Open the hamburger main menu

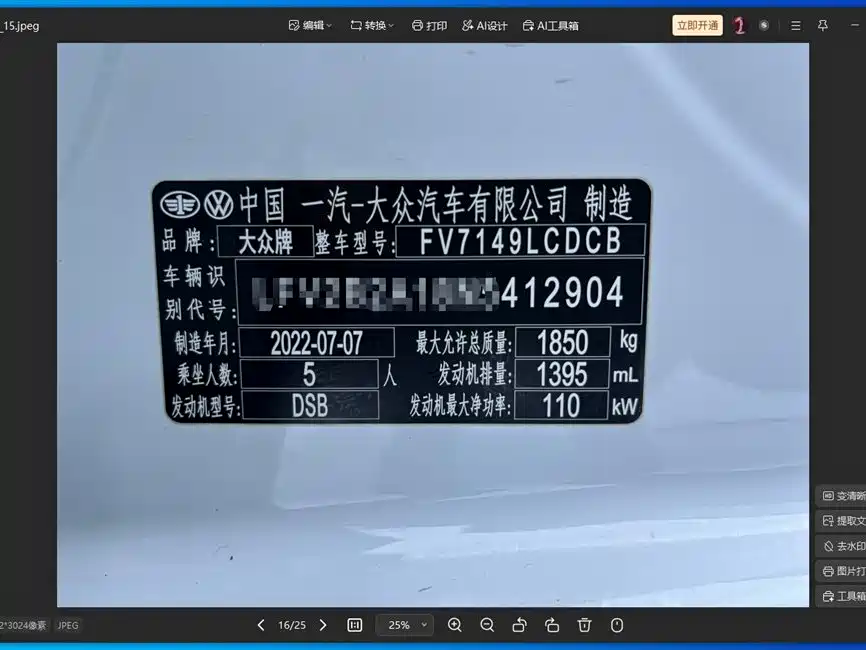795,25
